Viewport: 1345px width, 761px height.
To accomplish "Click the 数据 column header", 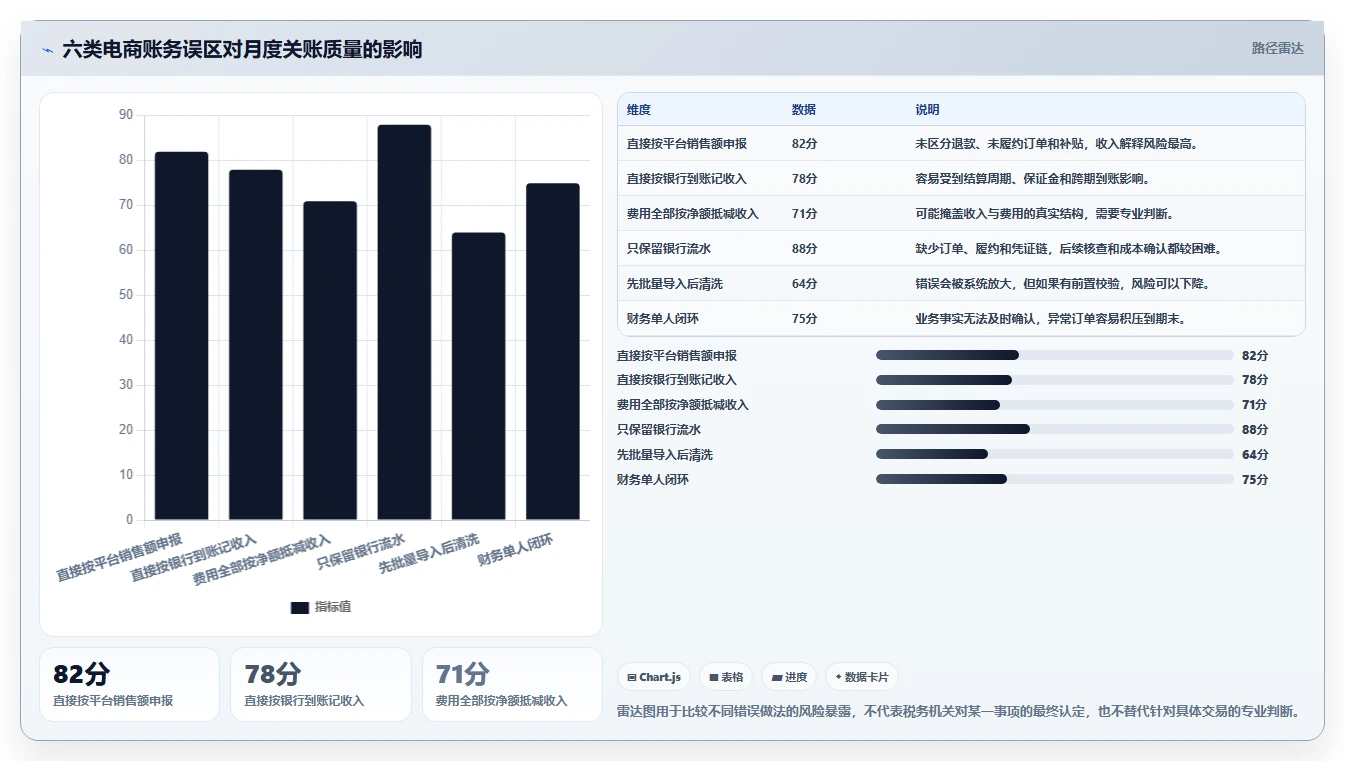I will [x=803, y=110].
